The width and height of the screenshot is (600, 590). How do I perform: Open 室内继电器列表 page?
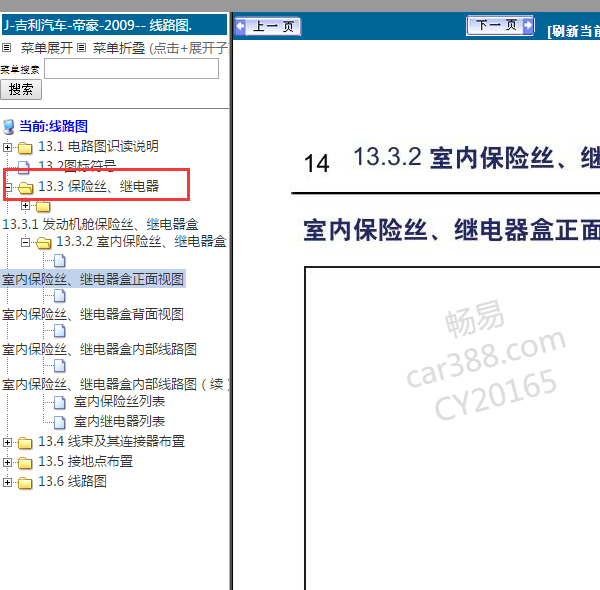(119, 422)
